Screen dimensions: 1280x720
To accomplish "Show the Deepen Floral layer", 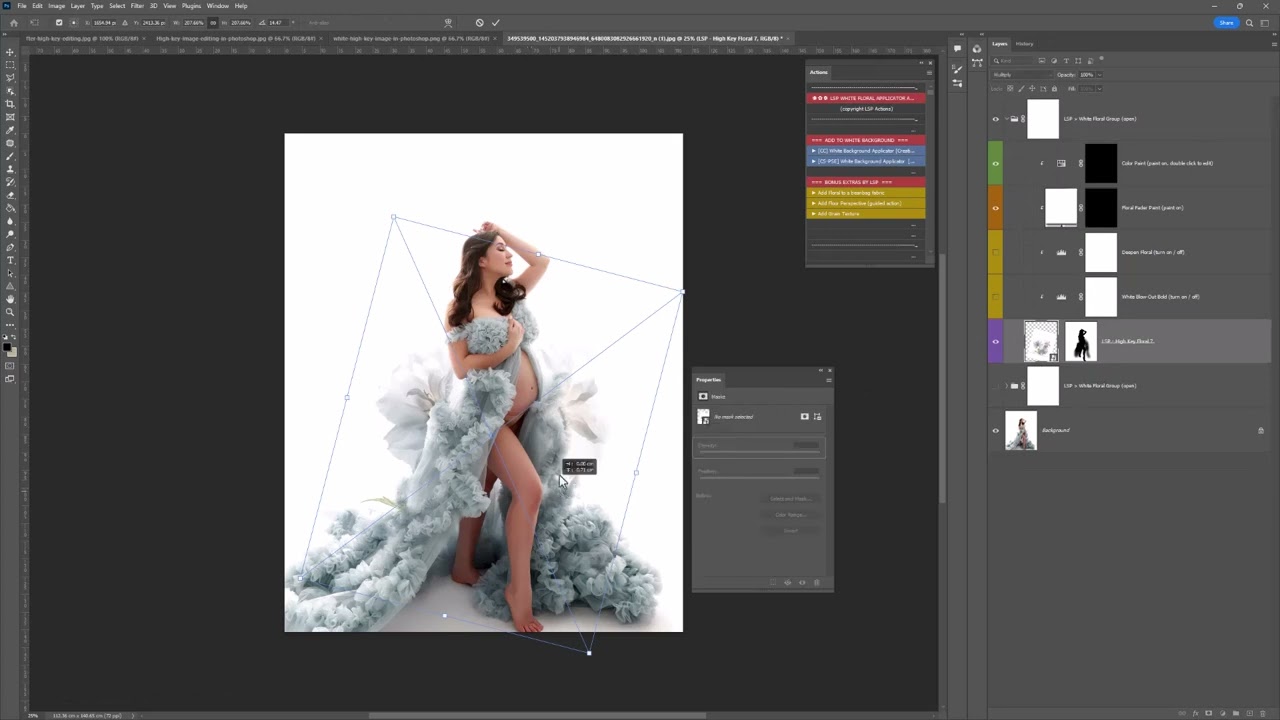I will 995,252.
